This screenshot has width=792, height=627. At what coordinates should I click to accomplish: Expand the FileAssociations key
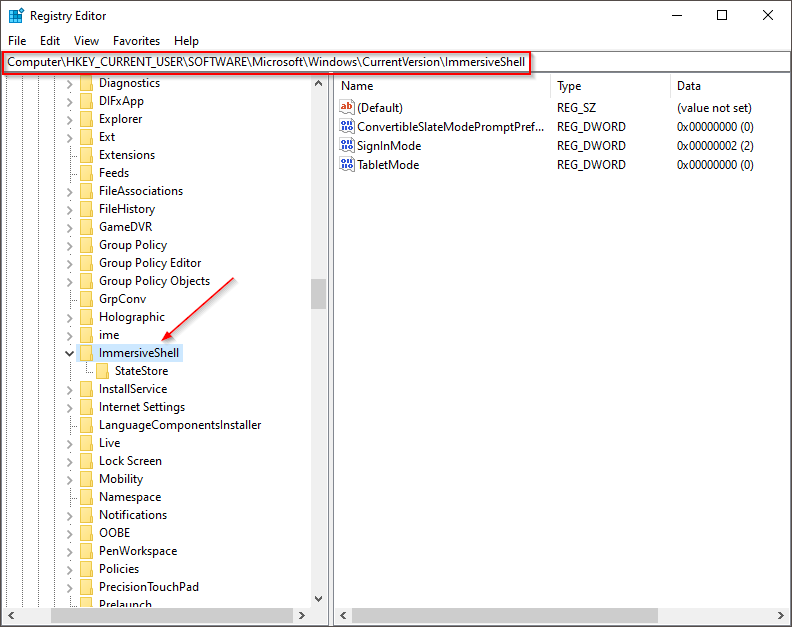(70, 191)
